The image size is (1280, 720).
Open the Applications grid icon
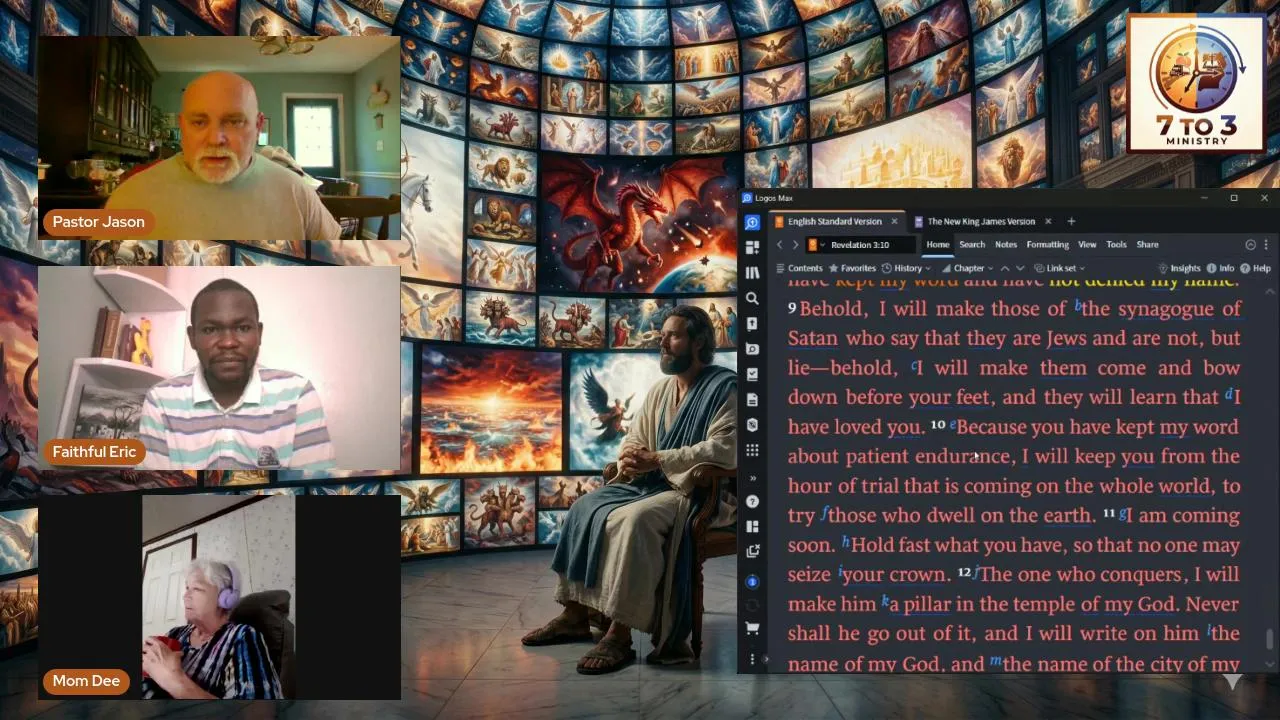point(752,450)
